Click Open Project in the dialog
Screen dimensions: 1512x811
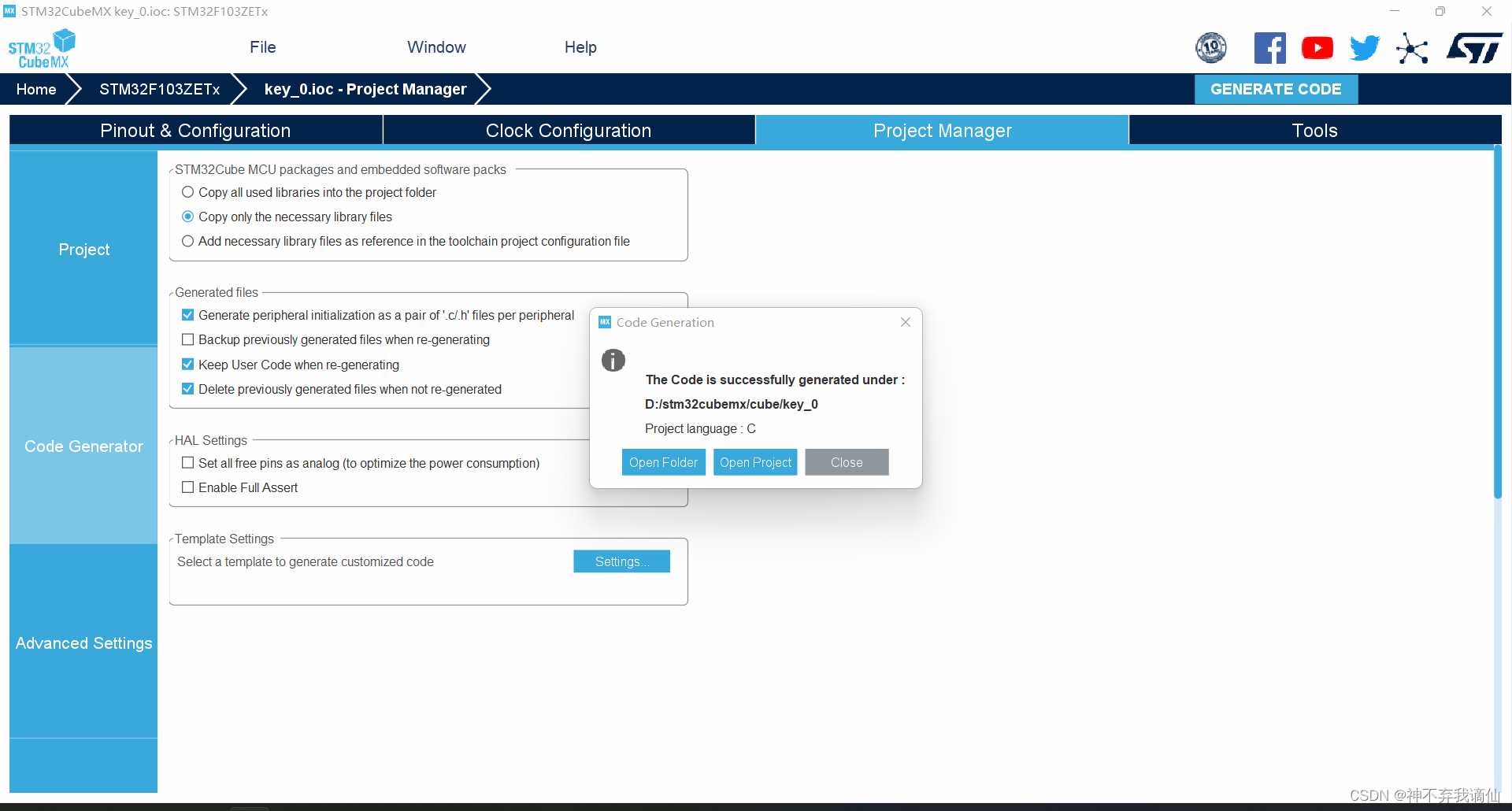[755, 462]
